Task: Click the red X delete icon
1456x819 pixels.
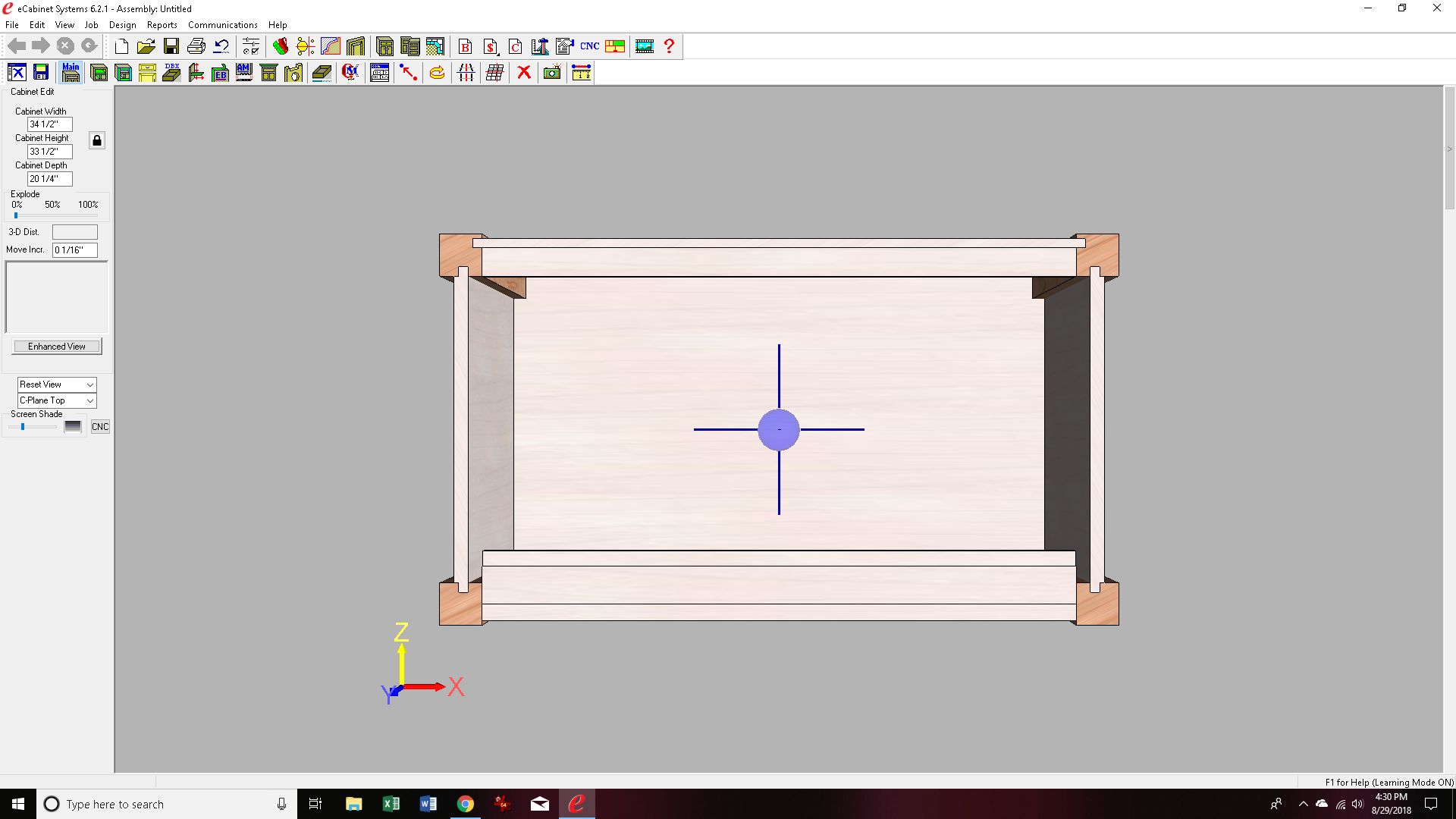Action: [x=523, y=73]
